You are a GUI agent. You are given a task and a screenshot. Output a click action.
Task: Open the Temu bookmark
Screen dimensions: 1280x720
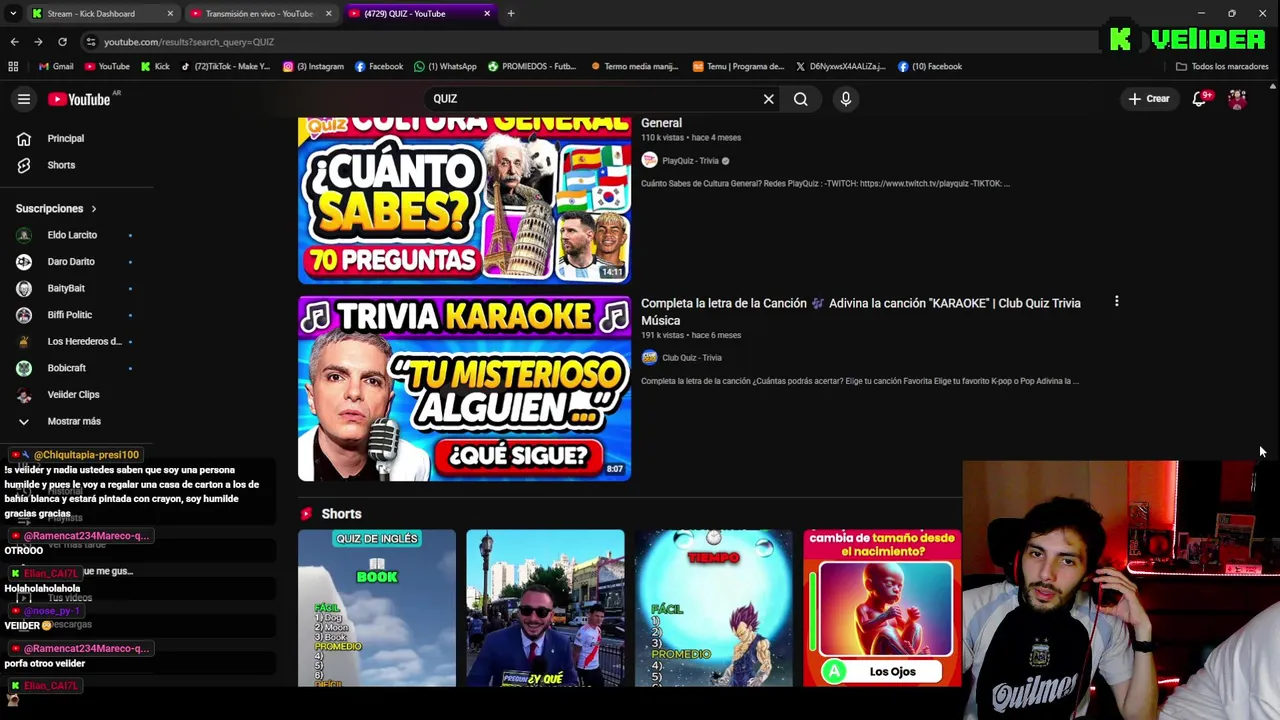tap(738, 66)
